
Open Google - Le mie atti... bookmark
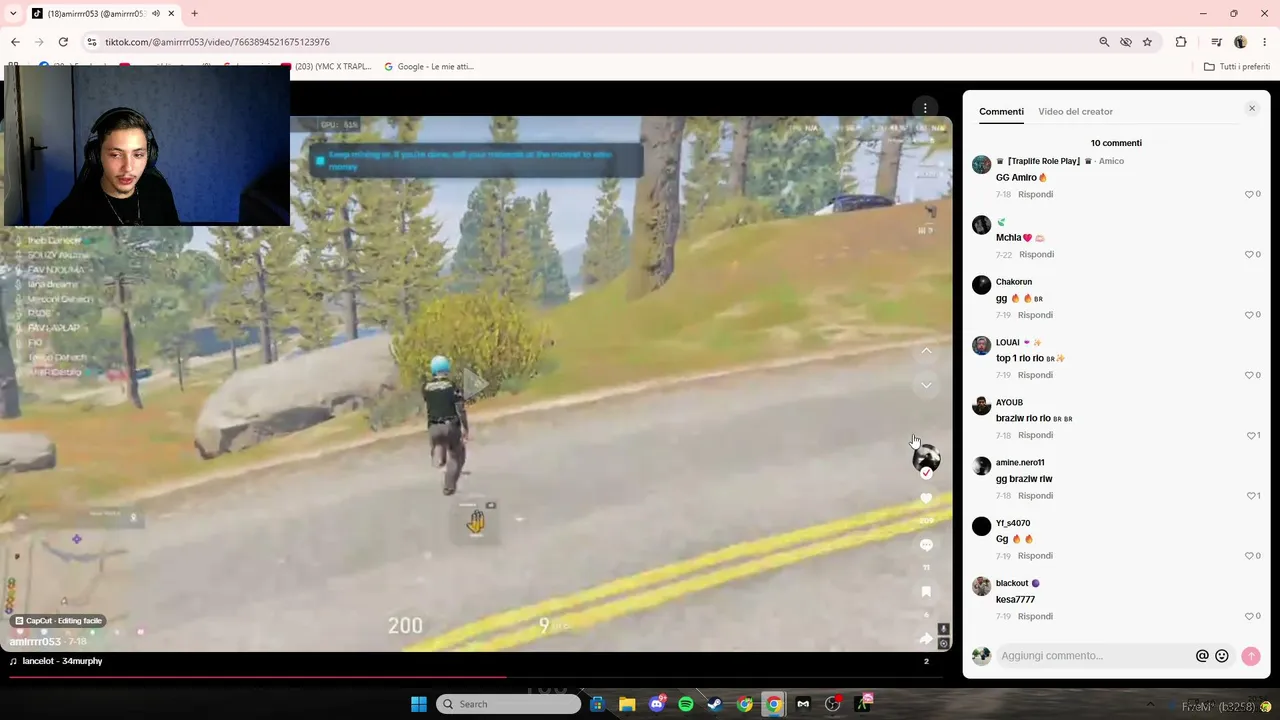pos(429,67)
